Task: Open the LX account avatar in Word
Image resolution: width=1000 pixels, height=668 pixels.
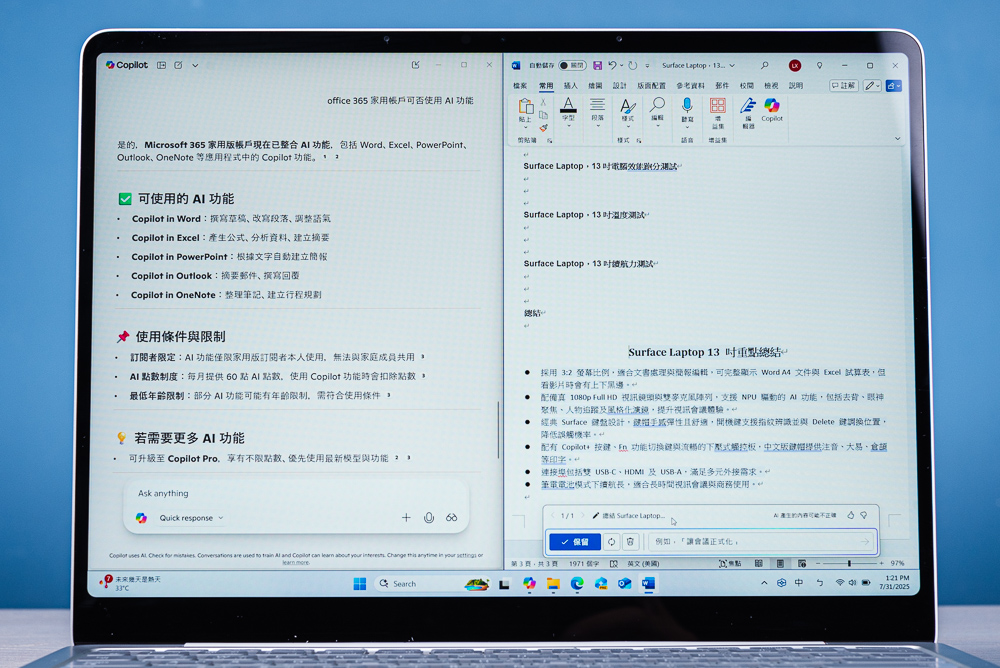Action: [x=795, y=65]
